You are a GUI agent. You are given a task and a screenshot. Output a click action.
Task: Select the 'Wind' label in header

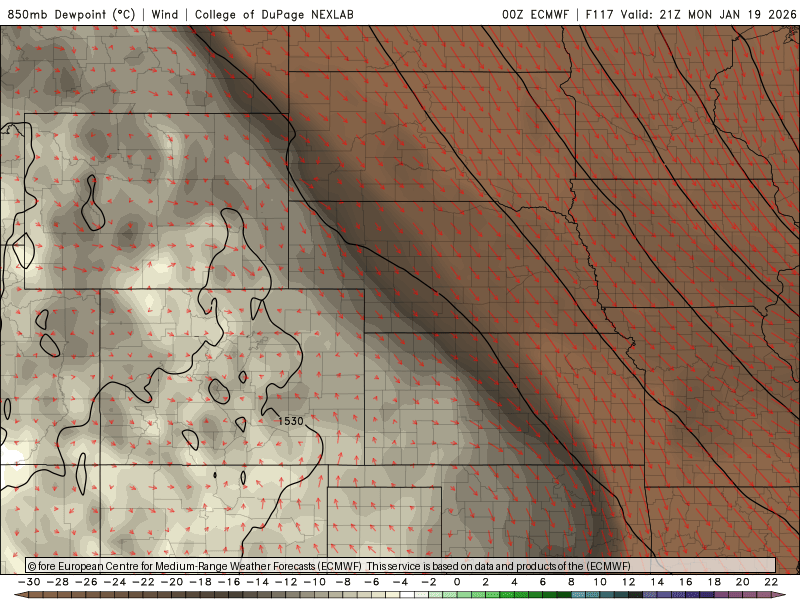click(165, 14)
